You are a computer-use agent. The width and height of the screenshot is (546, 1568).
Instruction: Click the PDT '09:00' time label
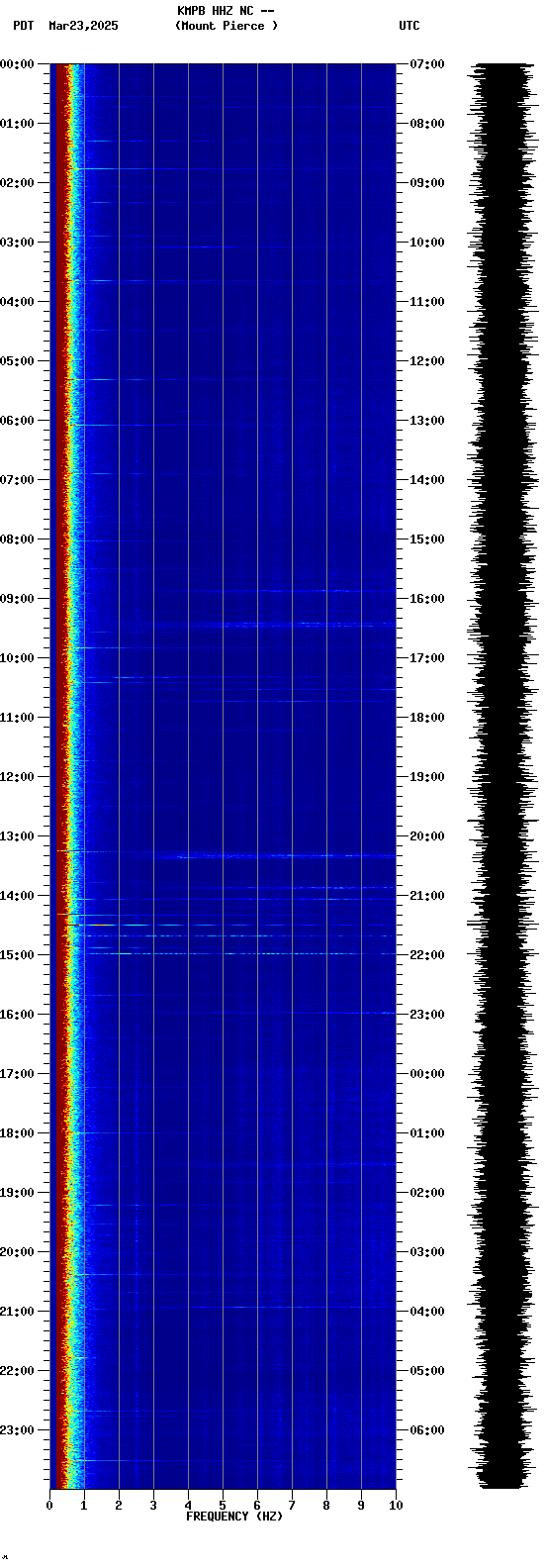18,599
